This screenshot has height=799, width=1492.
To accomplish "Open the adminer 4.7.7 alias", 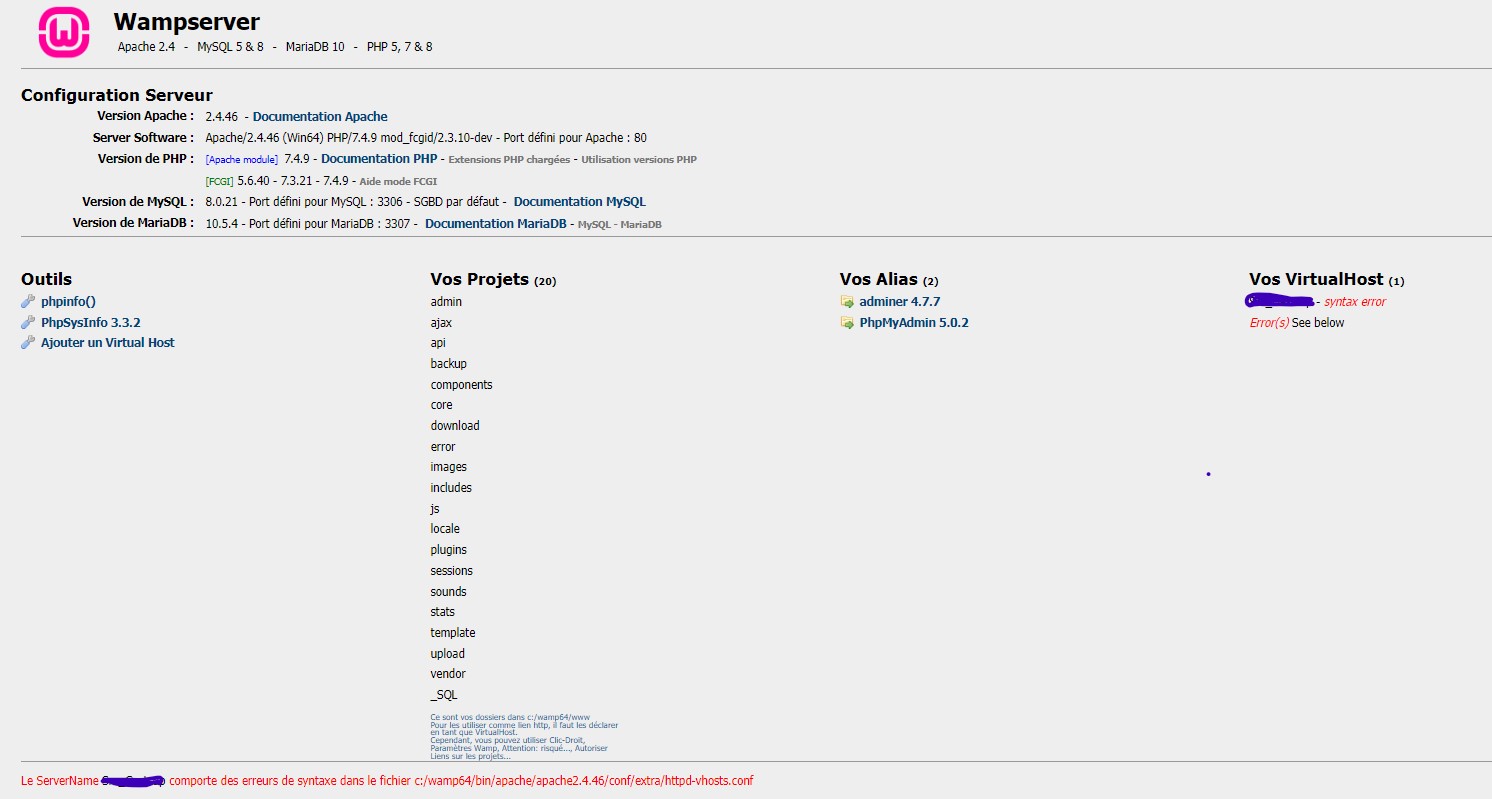I will click(899, 301).
